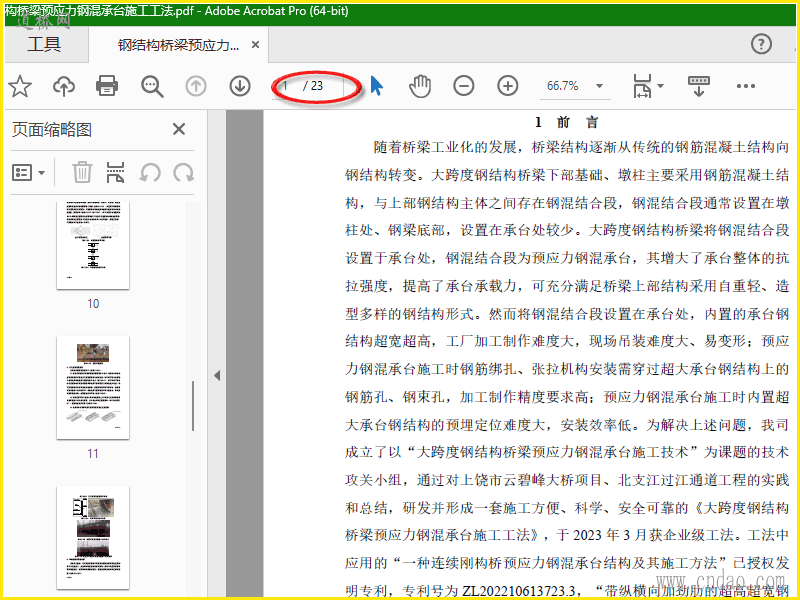Switch to the 钢结构桥梁预应力 document tab
The height and width of the screenshot is (600, 800).
tap(178, 45)
